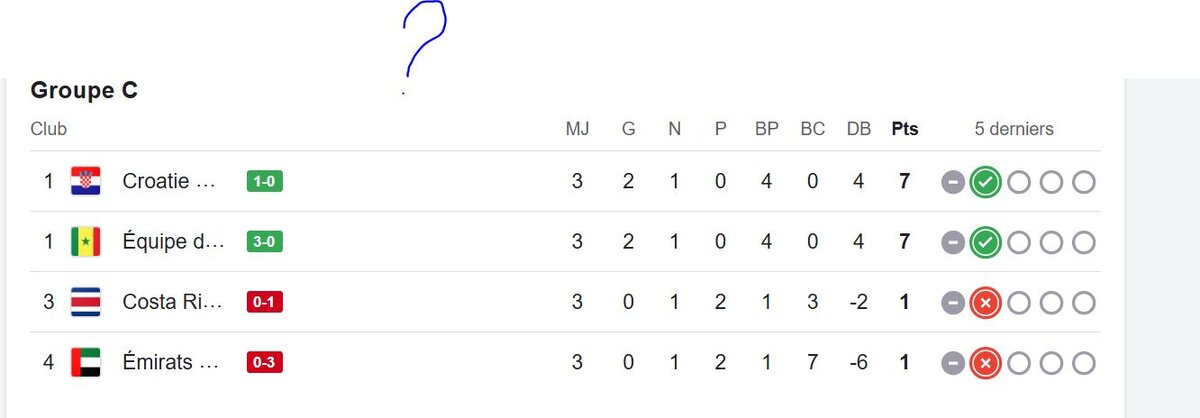The height and width of the screenshot is (418, 1200).
Task: Open the Émirats team link
Action: [x=169, y=362]
